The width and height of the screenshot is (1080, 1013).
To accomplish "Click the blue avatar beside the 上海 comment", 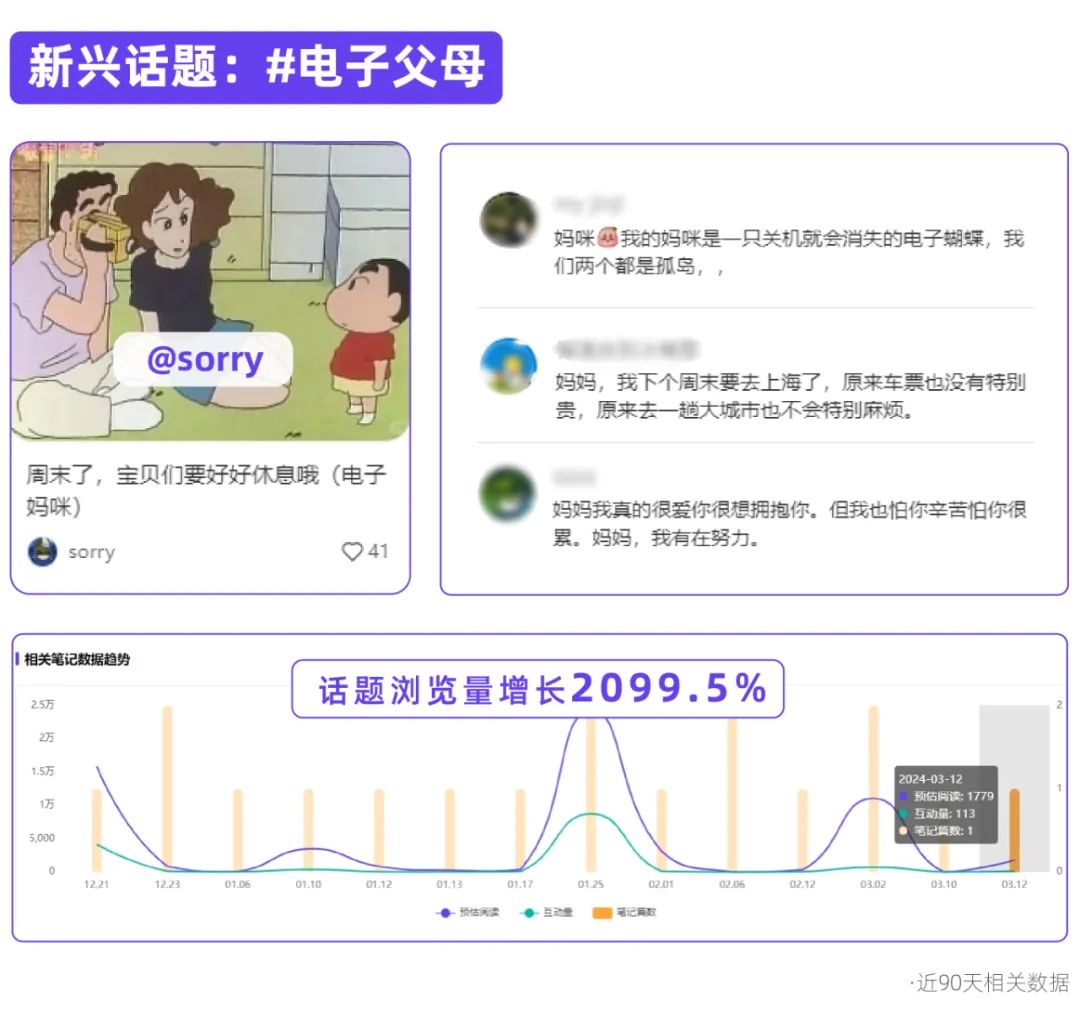I will coord(508,366).
